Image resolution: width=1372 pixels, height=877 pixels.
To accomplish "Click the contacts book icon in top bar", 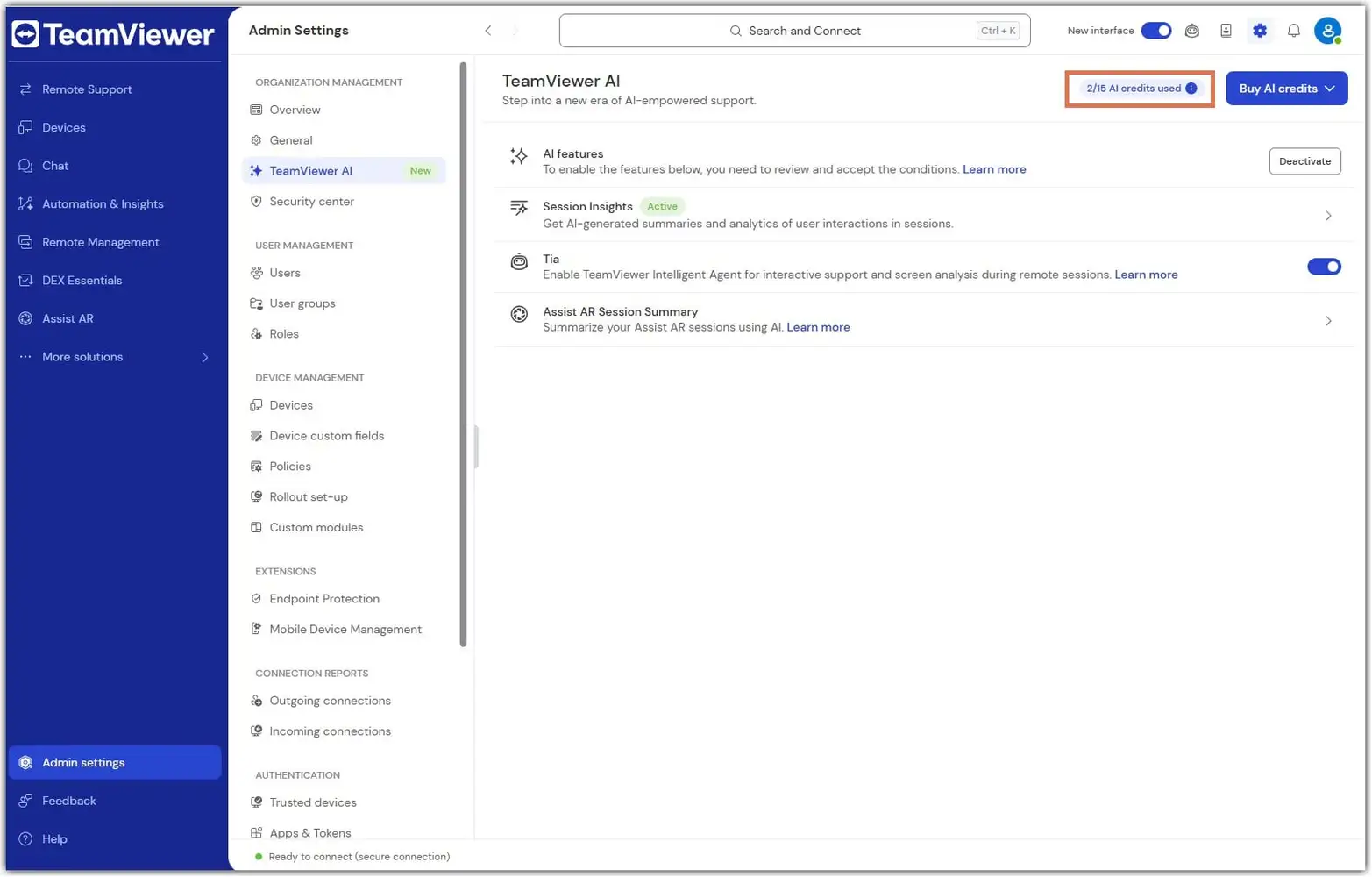I will point(1226,31).
